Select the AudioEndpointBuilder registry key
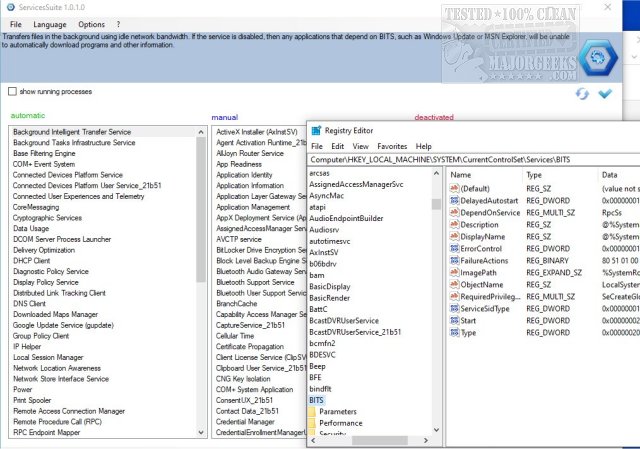The width and height of the screenshot is (640, 449). [346, 218]
